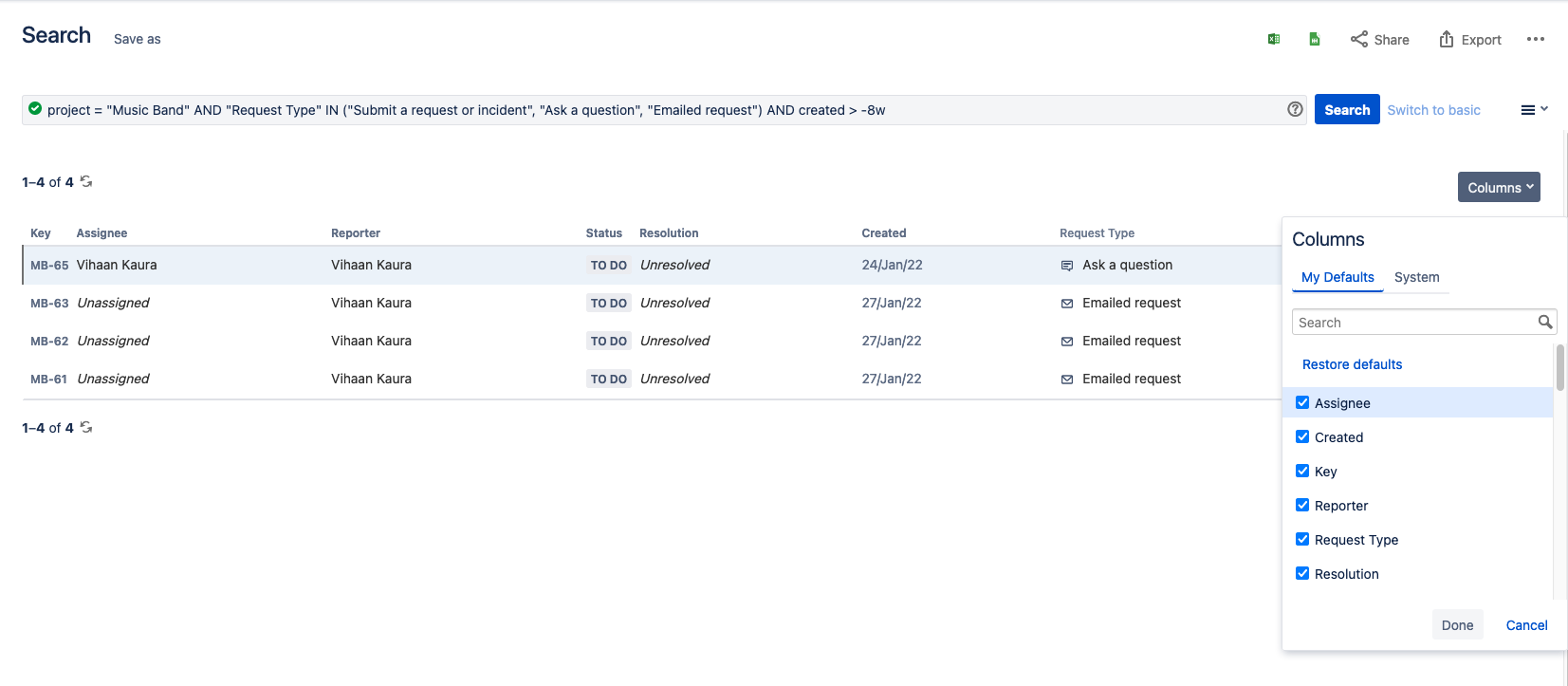
Task: Click magnifier icon in Columns search
Action: 1544,323
